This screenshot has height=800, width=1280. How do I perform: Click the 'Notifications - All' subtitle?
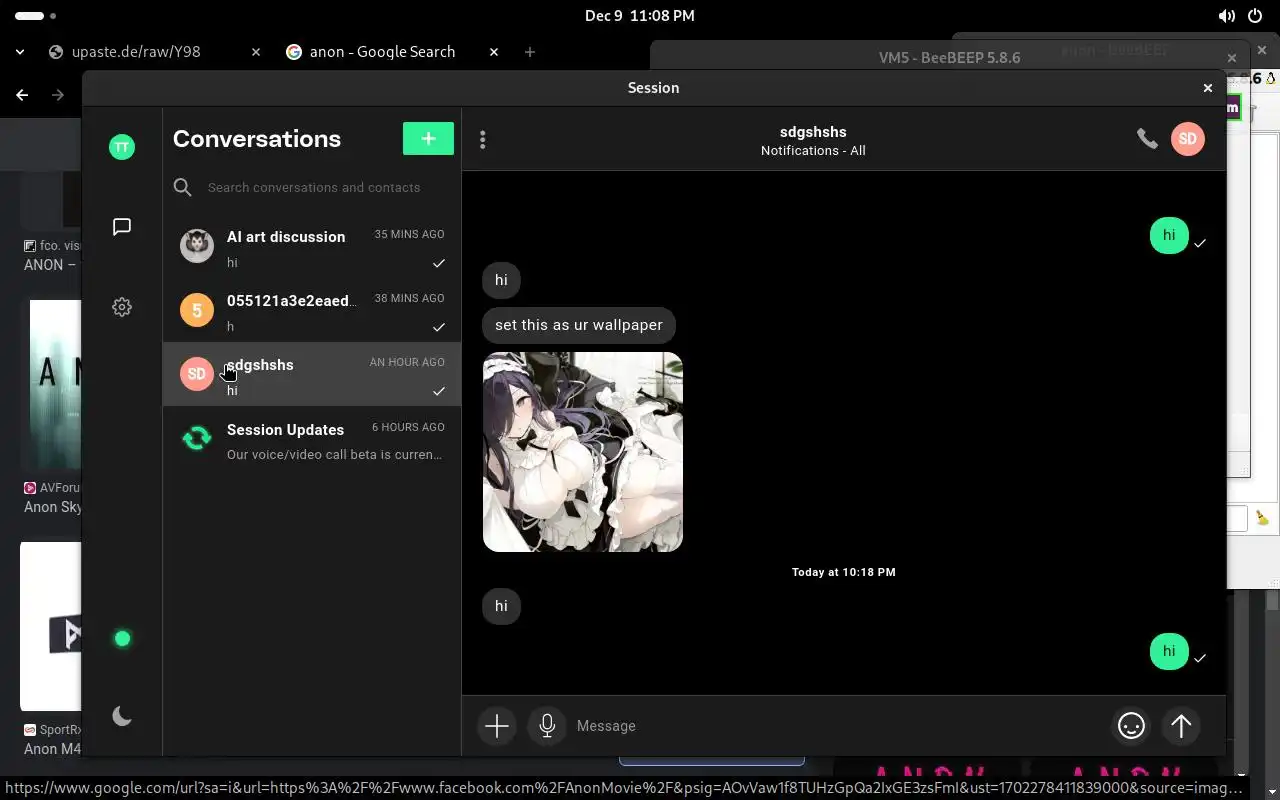(813, 151)
